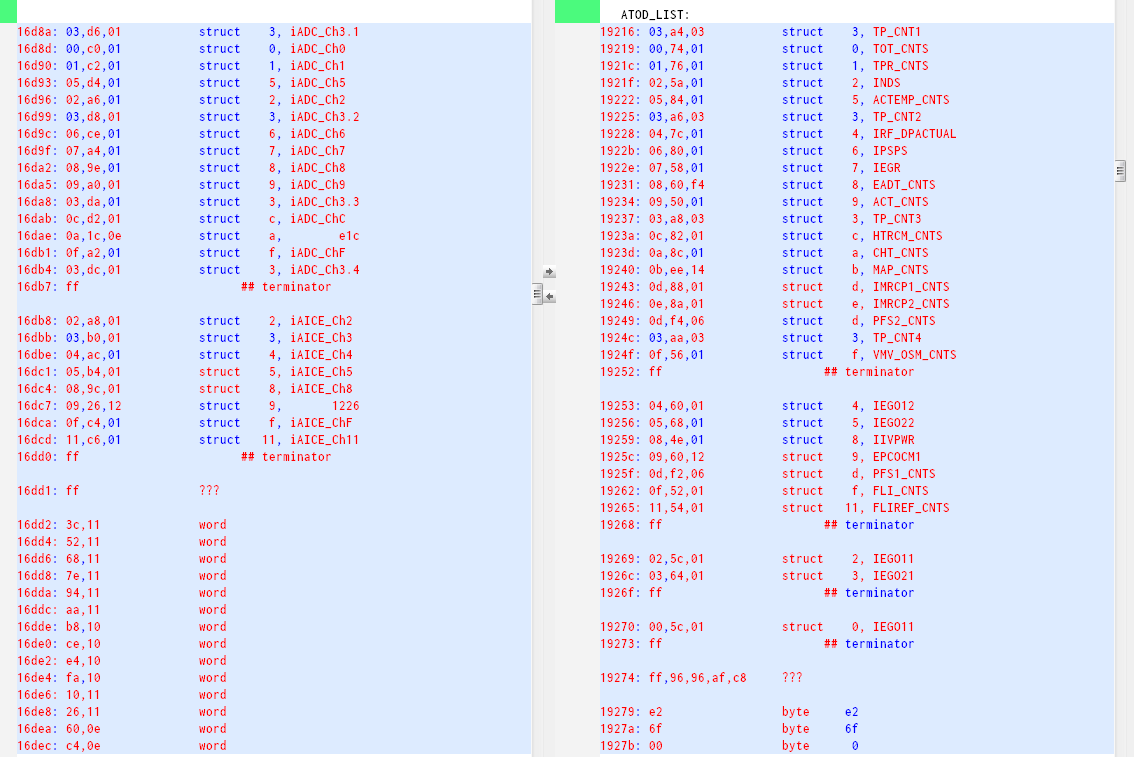
Task: Click the word entry at address 16dd2
Action: click(120, 525)
